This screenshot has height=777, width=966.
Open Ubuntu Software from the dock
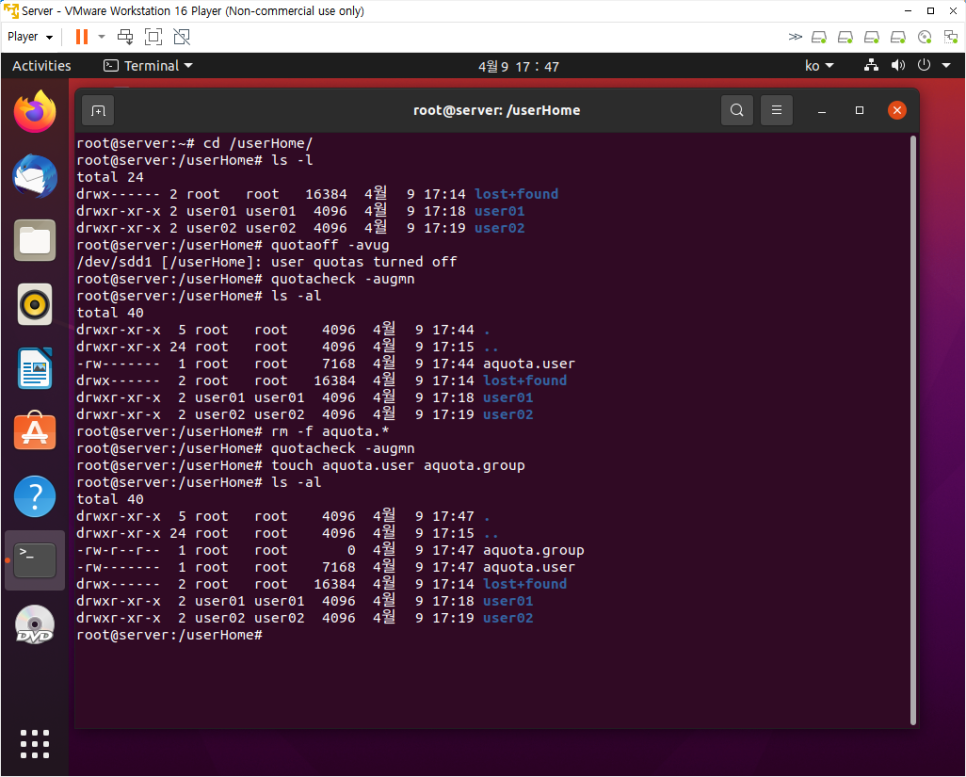[35, 431]
